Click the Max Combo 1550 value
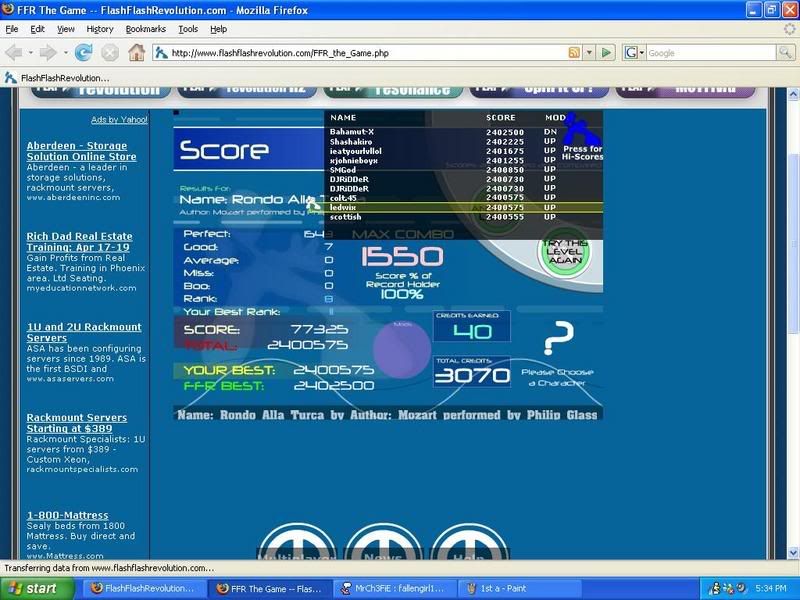800x600 pixels. pos(402,256)
